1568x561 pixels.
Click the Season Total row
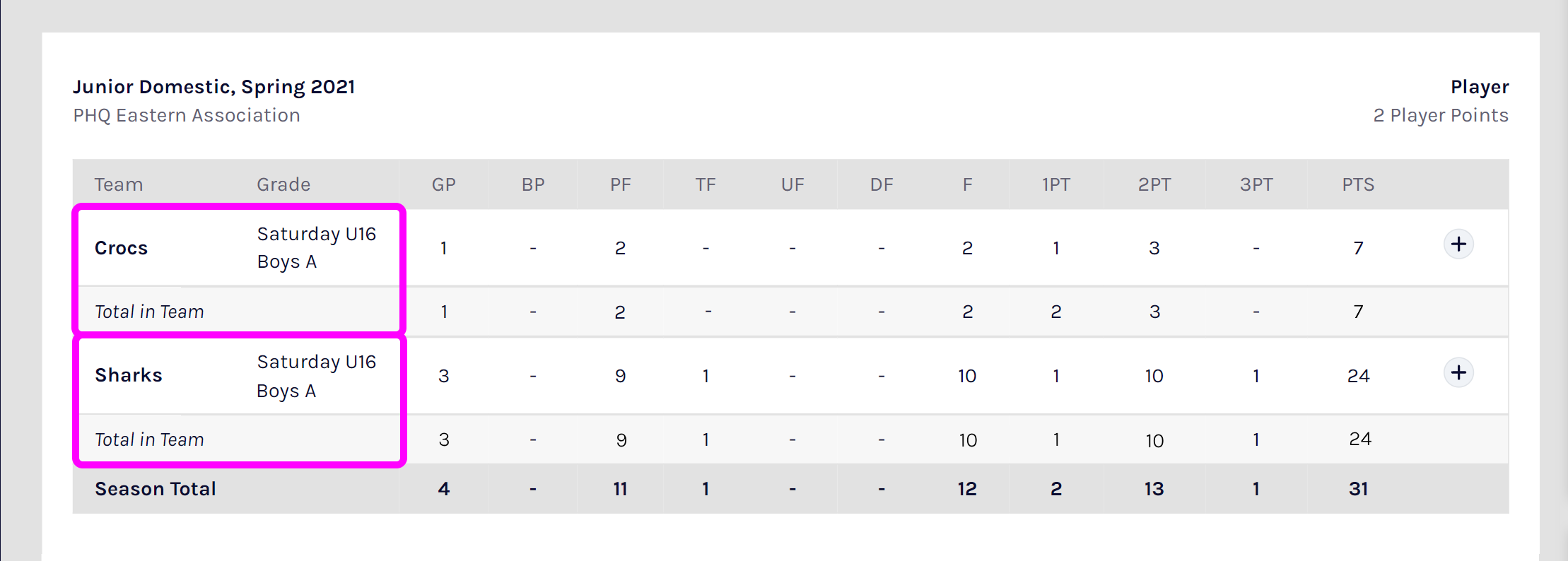(155, 488)
